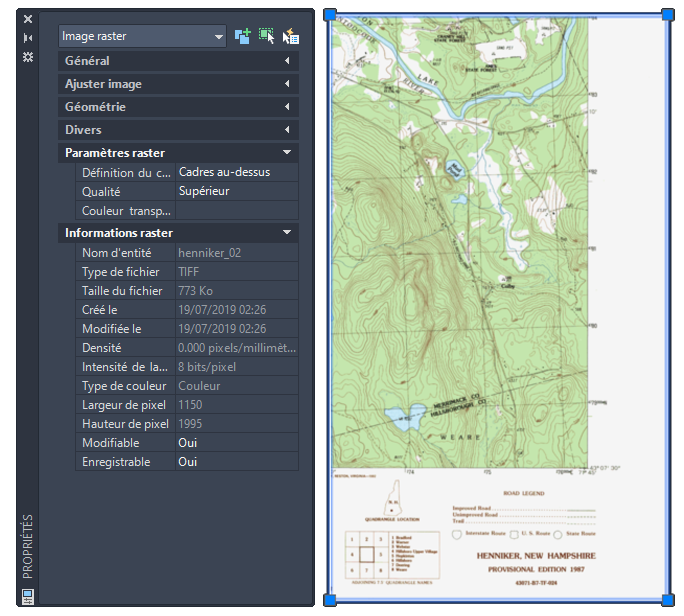The height and width of the screenshot is (616, 684).
Task: Expand the Divers section
Action: point(178,130)
